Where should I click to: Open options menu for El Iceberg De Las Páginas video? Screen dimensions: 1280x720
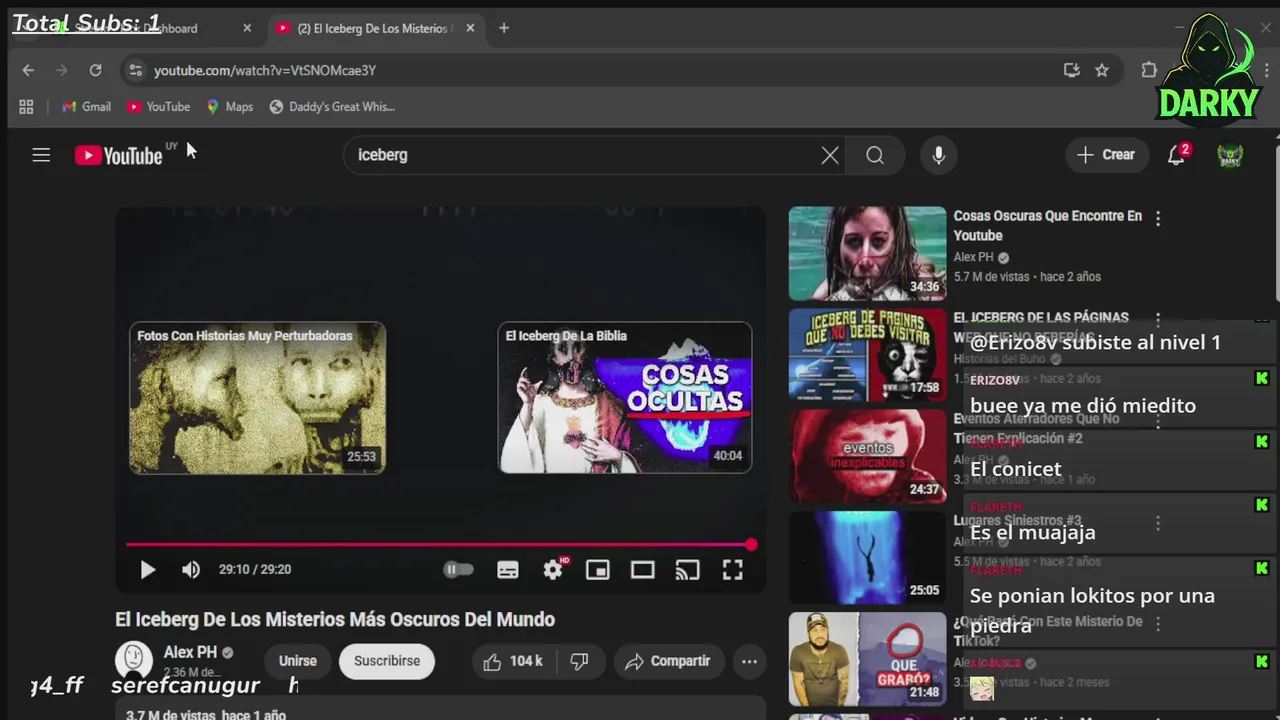tap(1158, 319)
